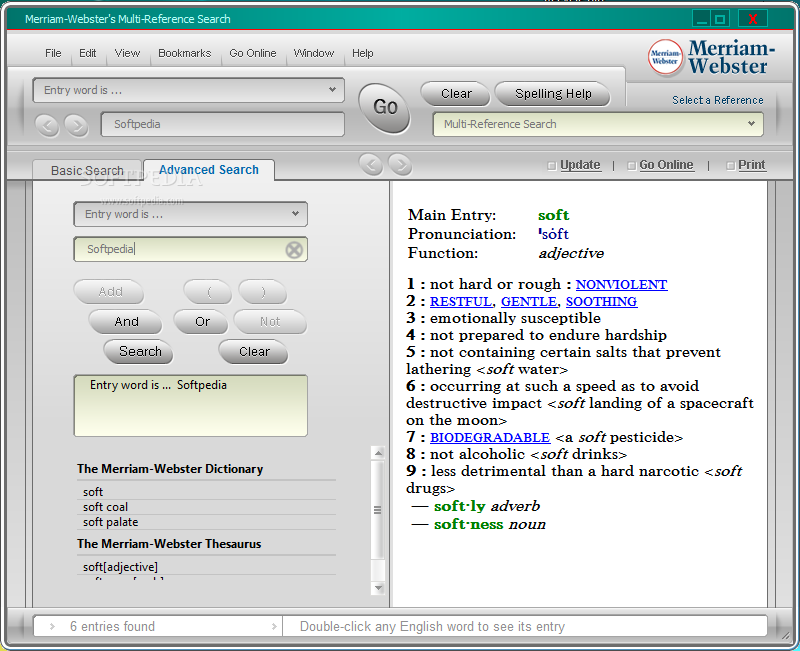Click the forward arrow above the definition pane
The width and height of the screenshot is (800, 651).
(400, 164)
